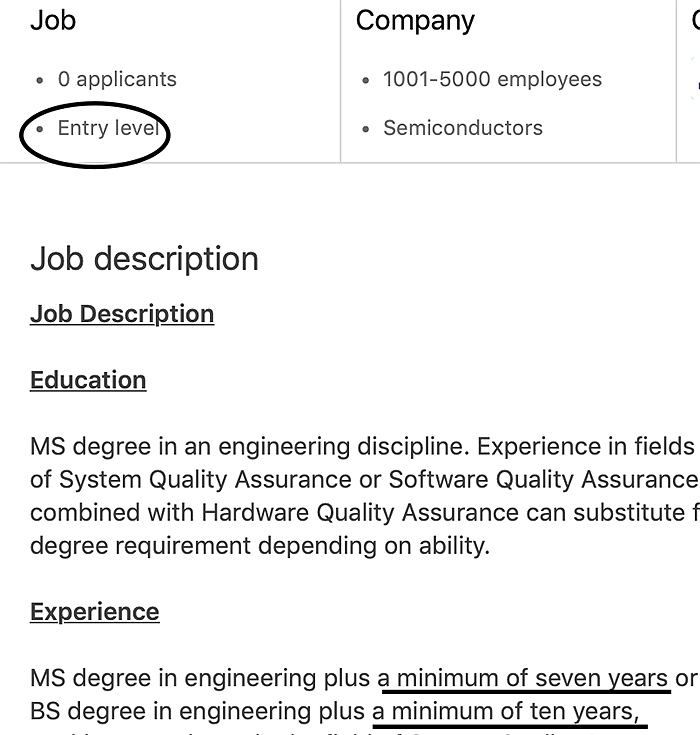Image resolution: width=700 pixels, height=735 pixels.
Task: Click the underlined 'a minimum of seven years' text
Action: pos(524,678)
